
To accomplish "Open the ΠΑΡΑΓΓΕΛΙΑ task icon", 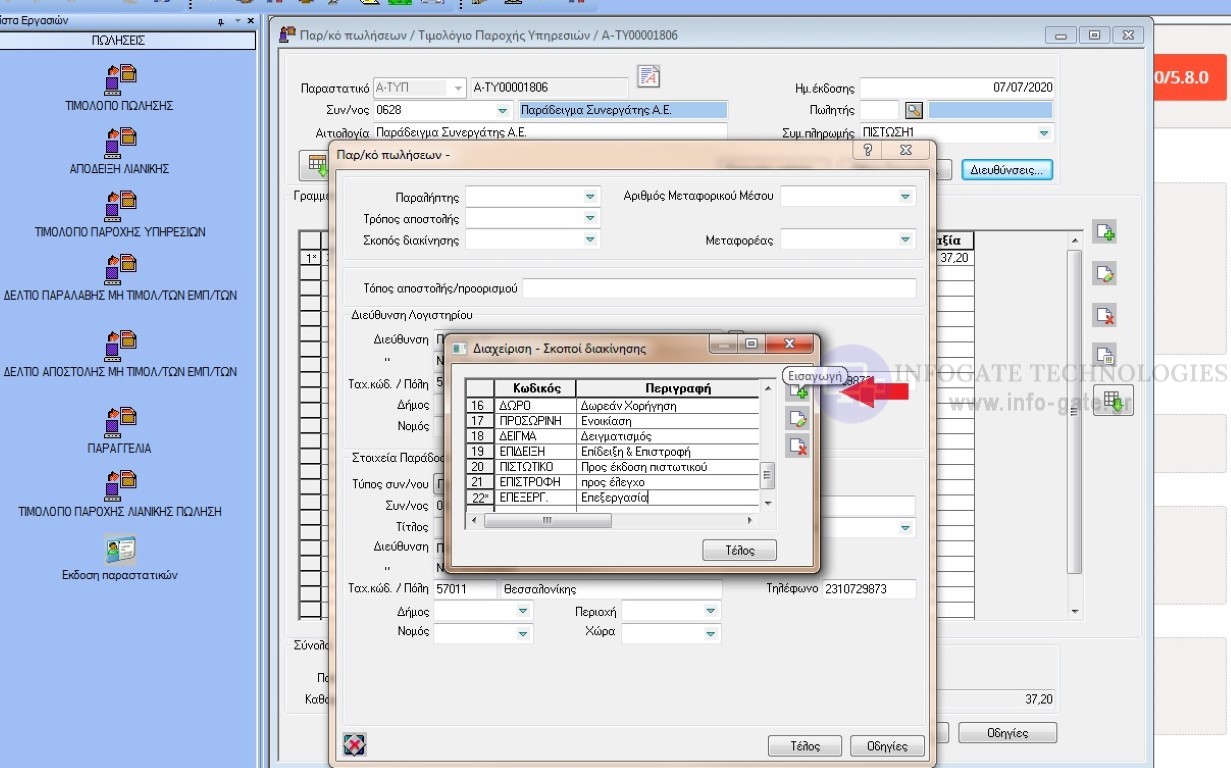I will click(120, 421).
